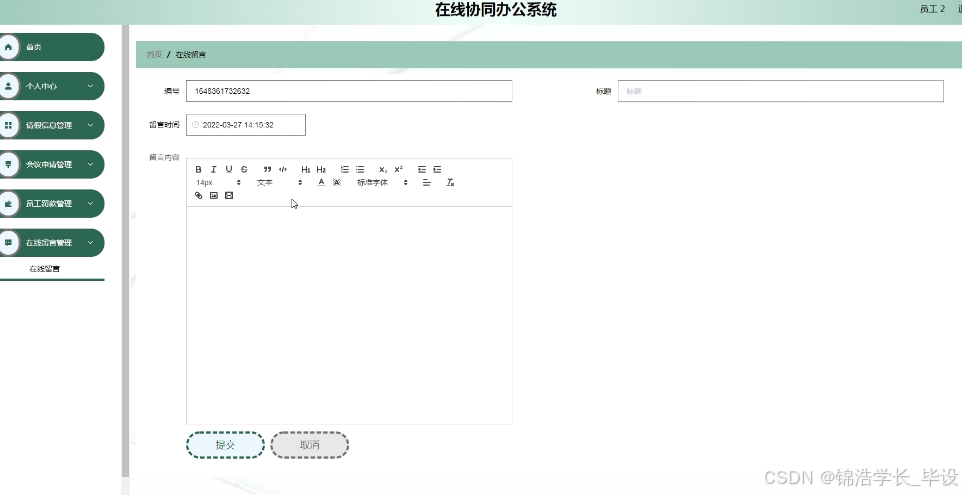Insert a blockquote with the quote icon
The width and height of the screenshot is (962, 495).
pos(267,169)
